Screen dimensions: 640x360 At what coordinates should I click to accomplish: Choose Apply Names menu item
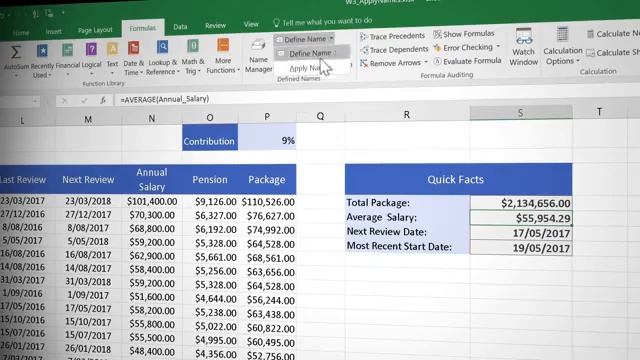click(312, 68)
